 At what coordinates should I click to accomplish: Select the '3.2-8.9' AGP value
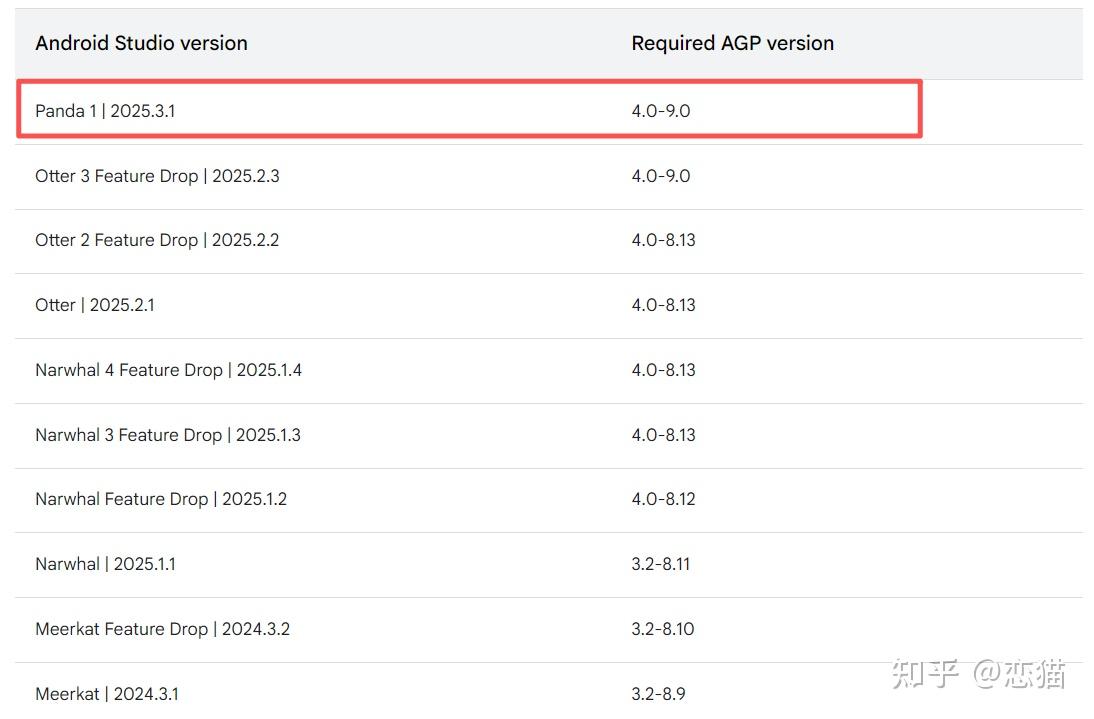click(x=659, y=694)
